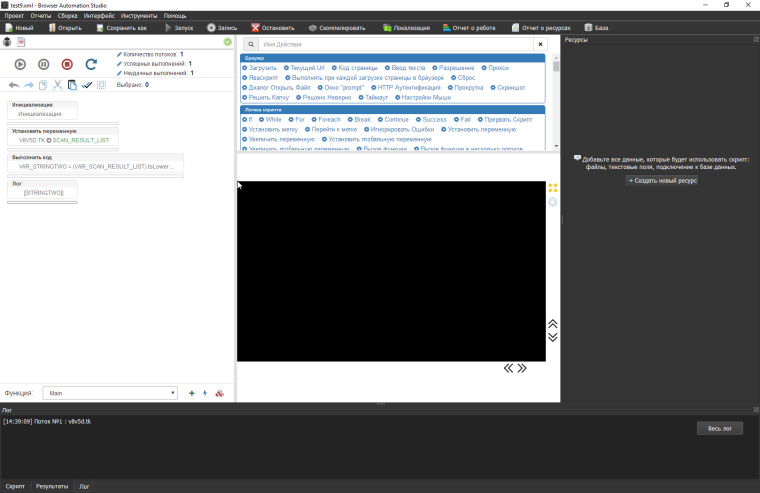Image resolution: width=760 pixels, height=493 pixels.
Task: Click double right chevrons below browser view
Action: tap(522, 368)
